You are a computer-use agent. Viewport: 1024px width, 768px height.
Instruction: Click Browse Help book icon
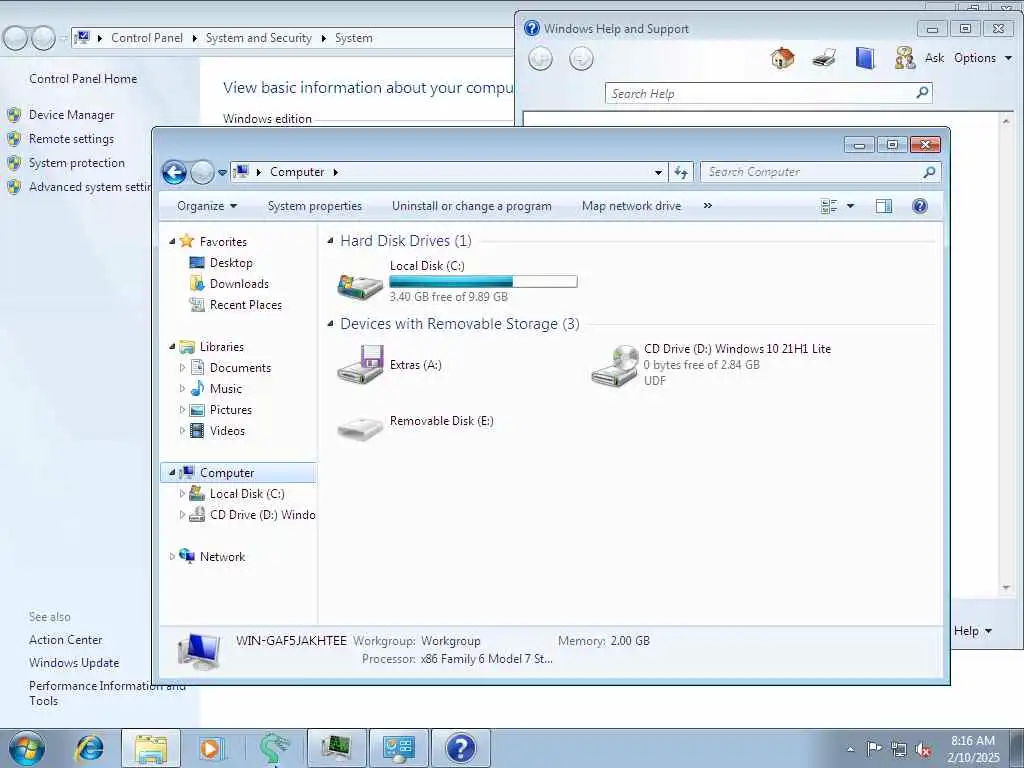pyautogui.click(x=865, y=58)
